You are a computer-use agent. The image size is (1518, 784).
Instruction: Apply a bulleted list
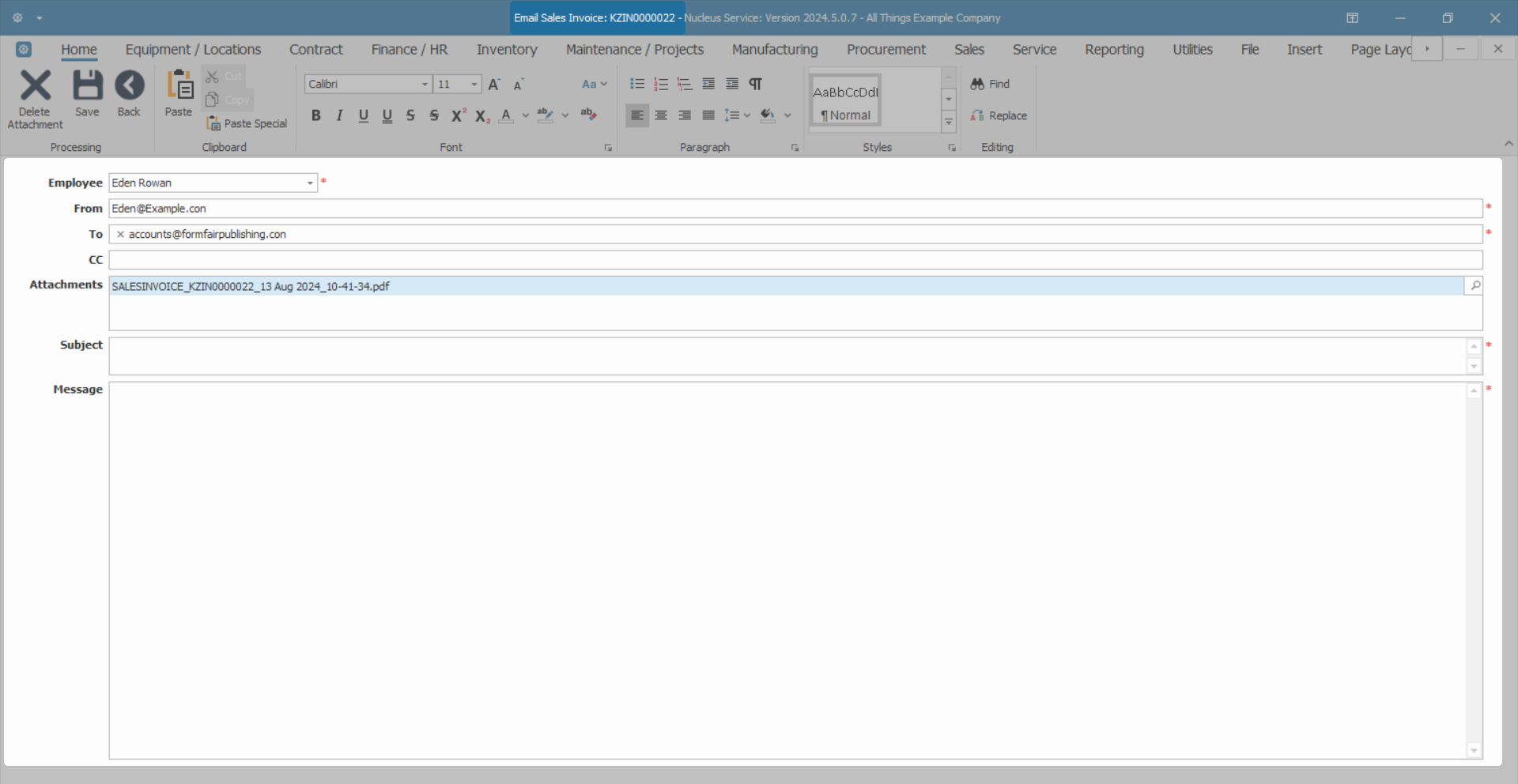637,84
